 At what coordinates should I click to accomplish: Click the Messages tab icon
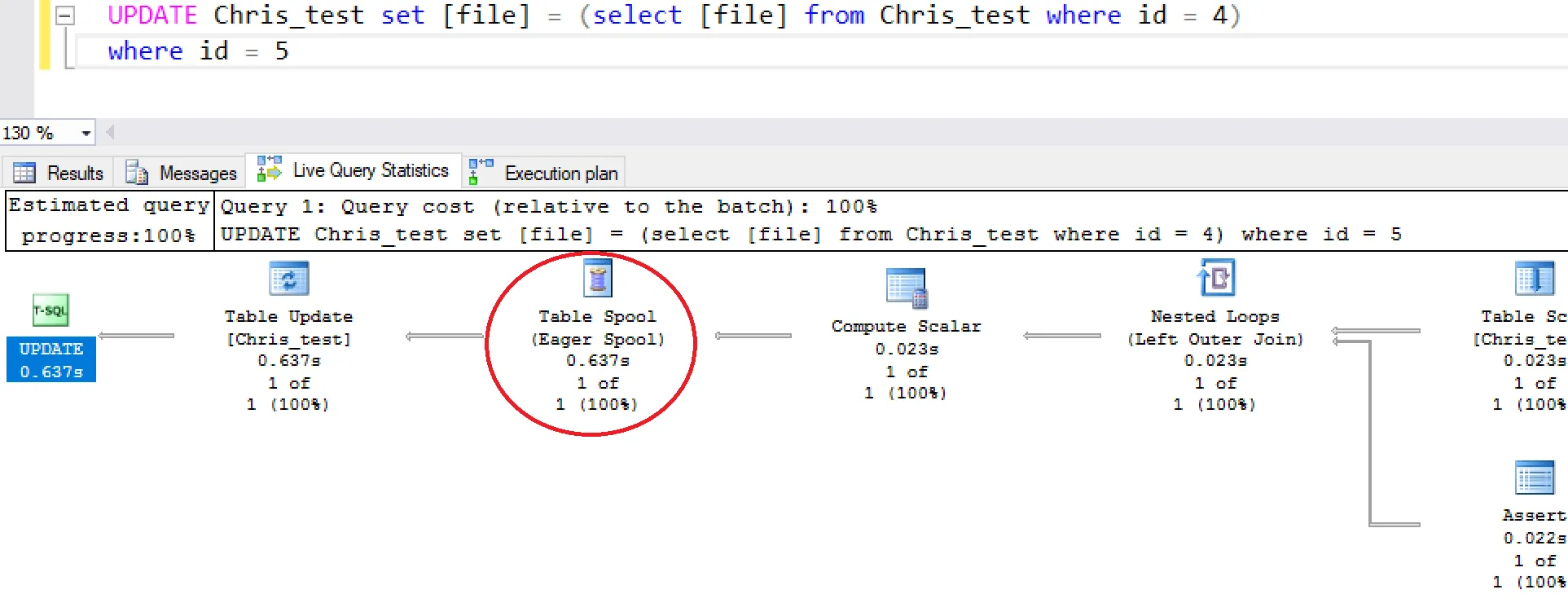point(137,173)
